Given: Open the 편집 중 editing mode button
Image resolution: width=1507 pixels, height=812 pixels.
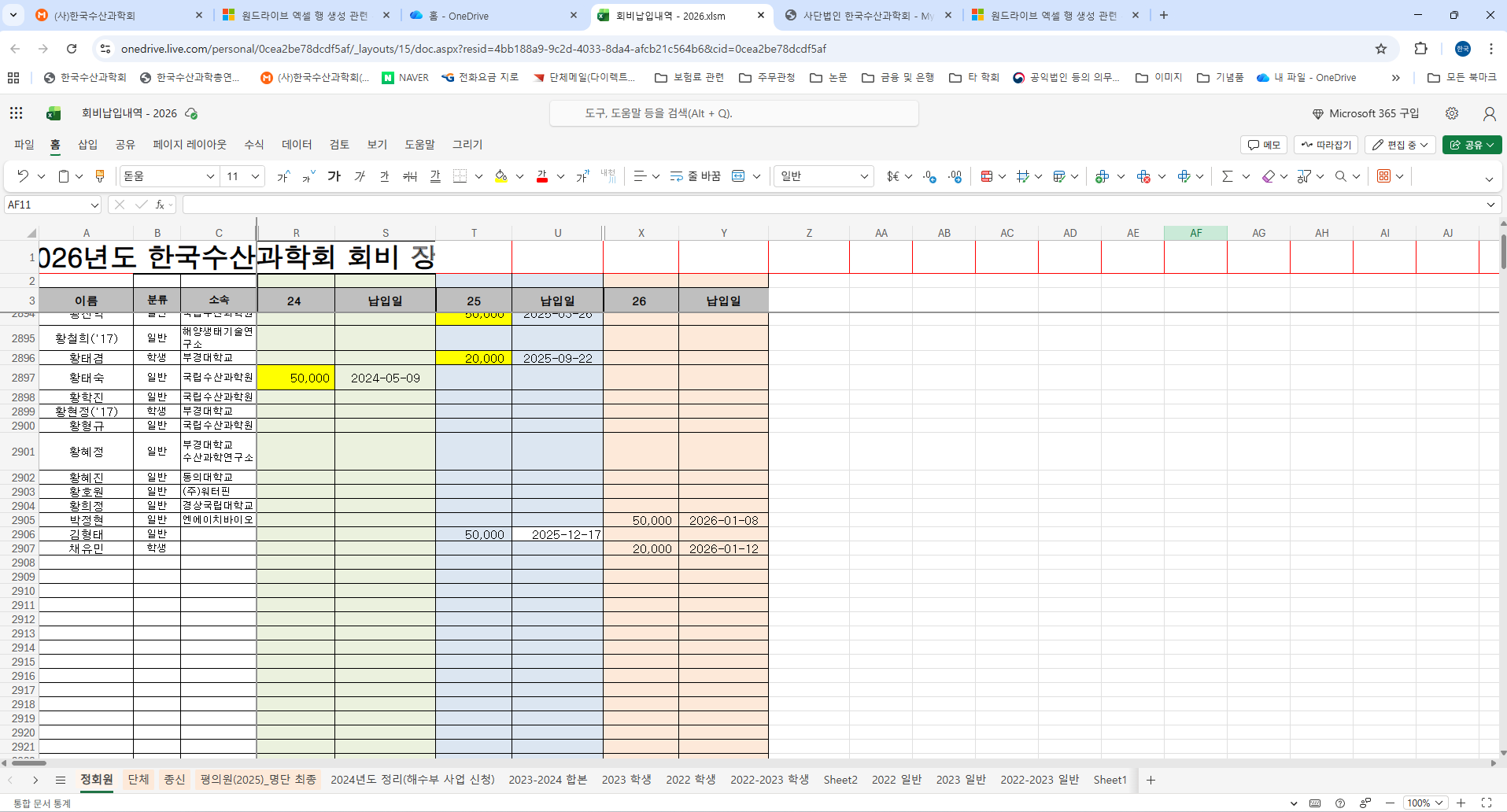Looking at the screenshot, I should [1400, 145].
